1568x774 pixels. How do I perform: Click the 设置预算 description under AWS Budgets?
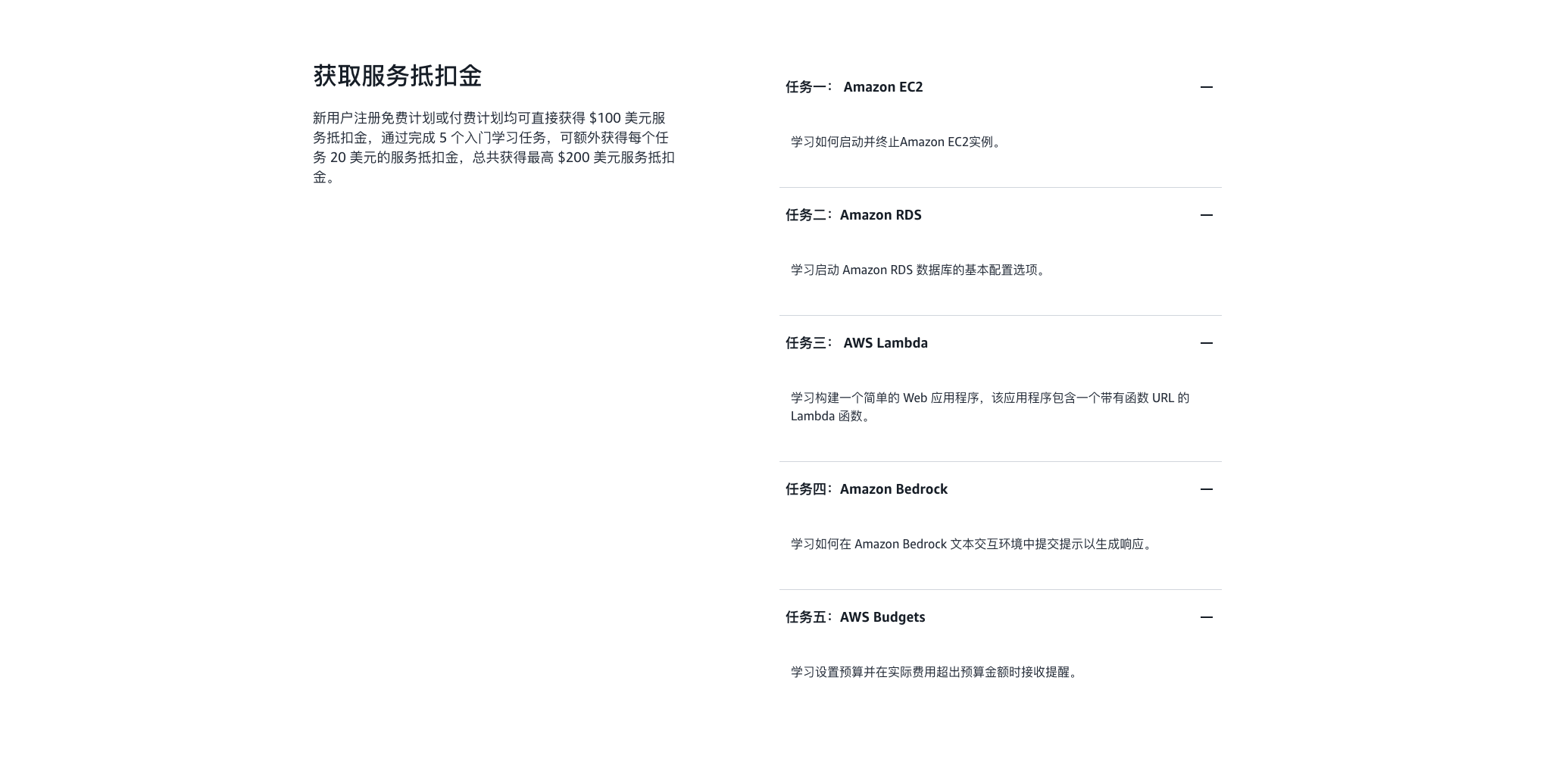click(935, 672)
